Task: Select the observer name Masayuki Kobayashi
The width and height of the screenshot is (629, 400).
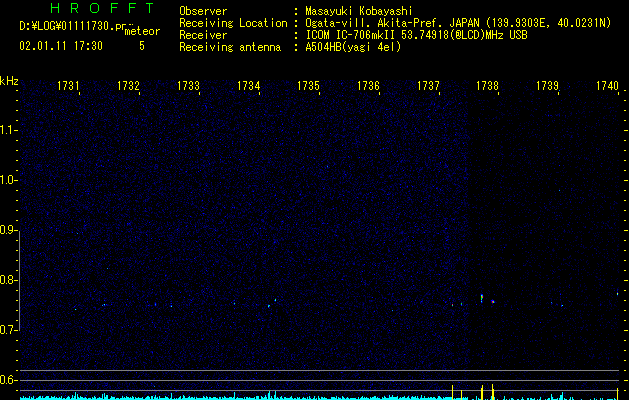Action: click(359, 11)
